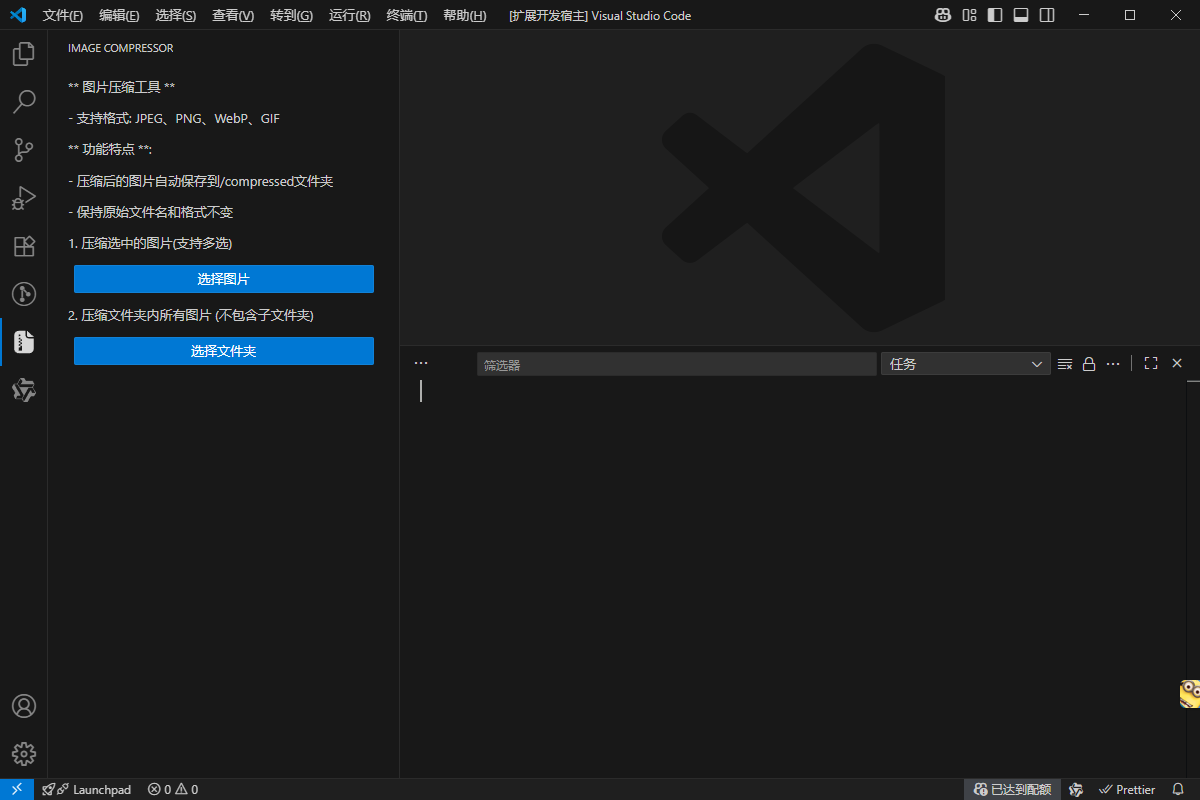Open the Customize Layout control

[969, 15]
